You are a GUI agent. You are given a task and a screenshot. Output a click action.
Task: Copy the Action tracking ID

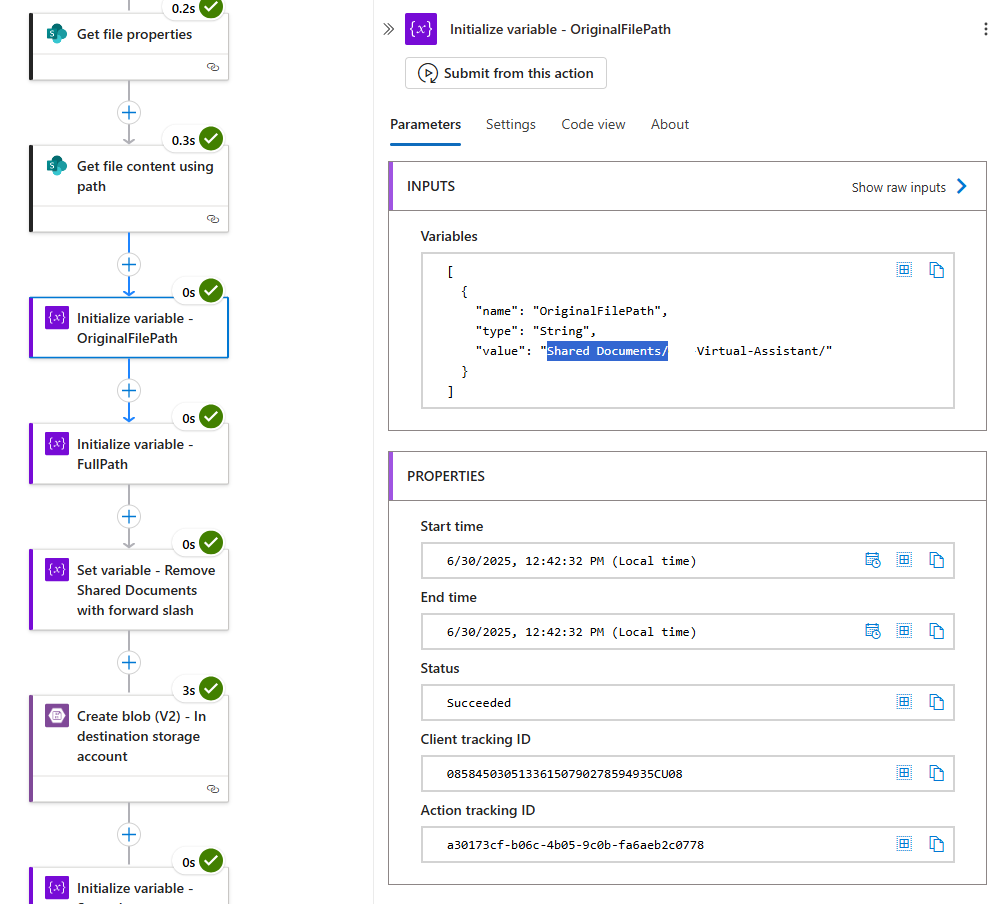point(937,844)
